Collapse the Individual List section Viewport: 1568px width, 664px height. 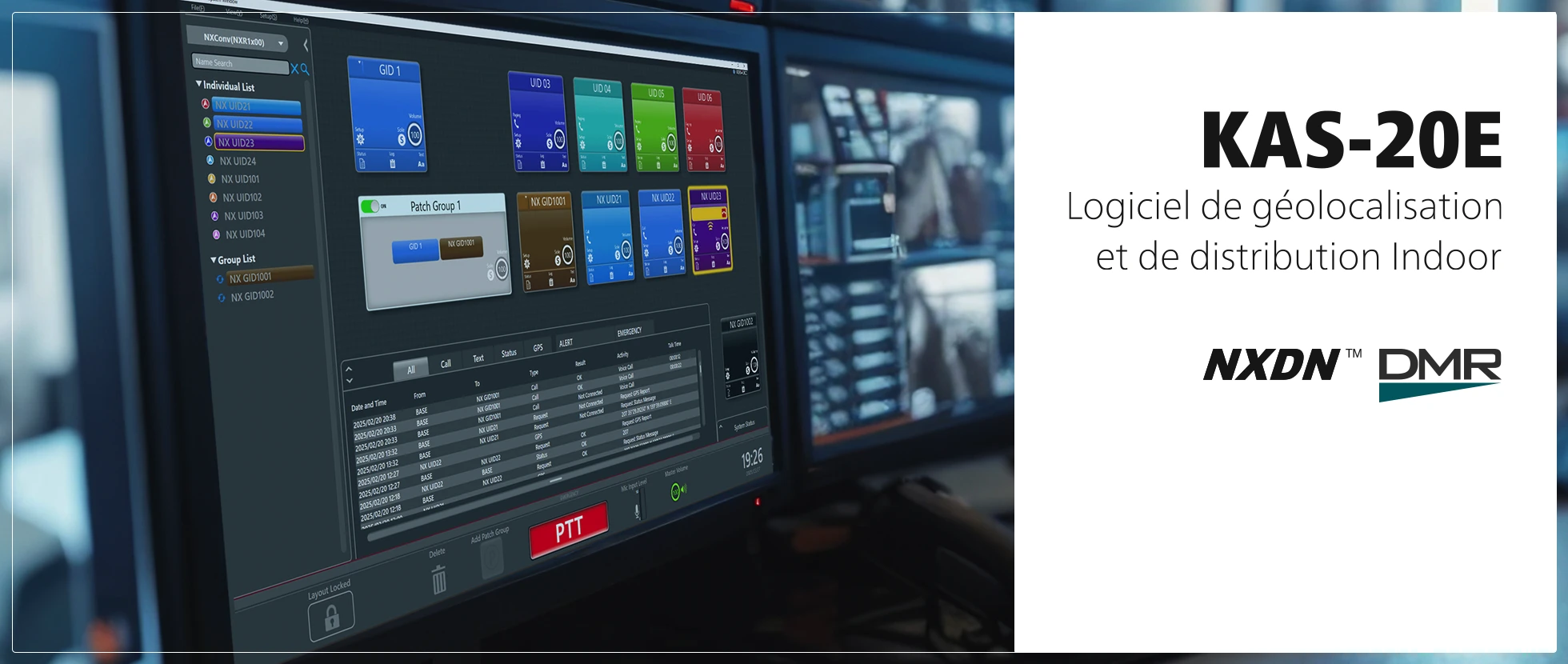[199, 84]
